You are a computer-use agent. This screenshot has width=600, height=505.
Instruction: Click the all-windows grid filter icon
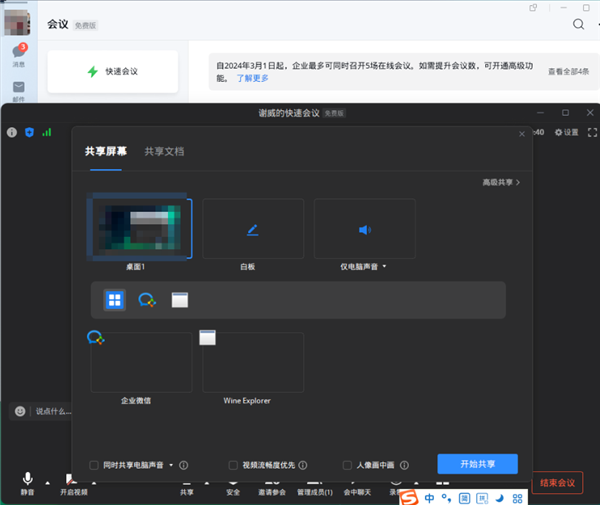115,300
